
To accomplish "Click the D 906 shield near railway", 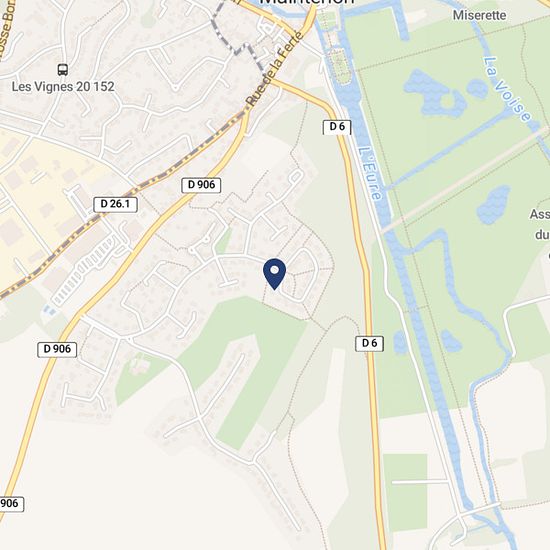I will click(x=201, y=185).
